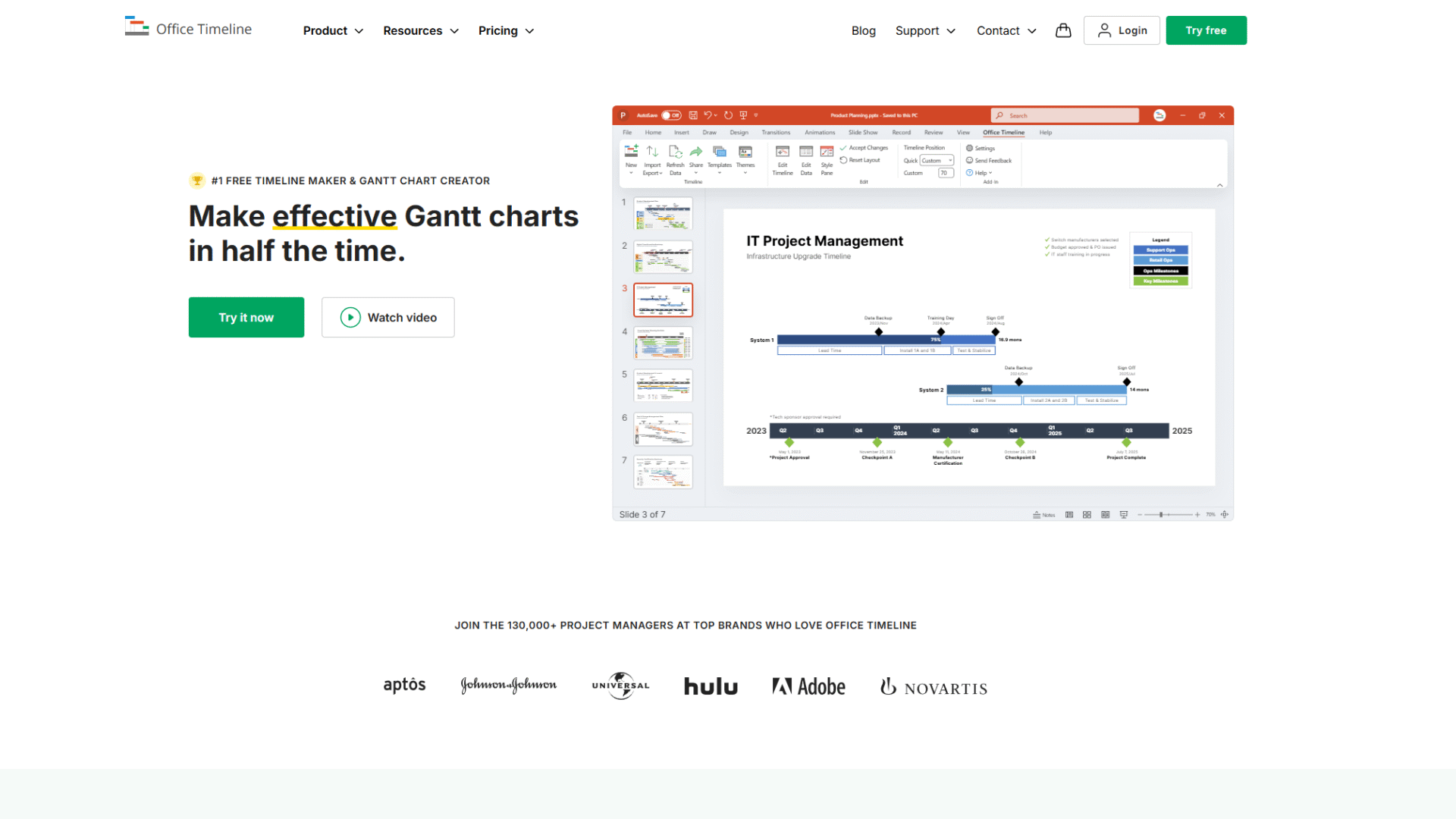Click the PowerPoint Gantt chart screenshot

[x=923, y=312]
